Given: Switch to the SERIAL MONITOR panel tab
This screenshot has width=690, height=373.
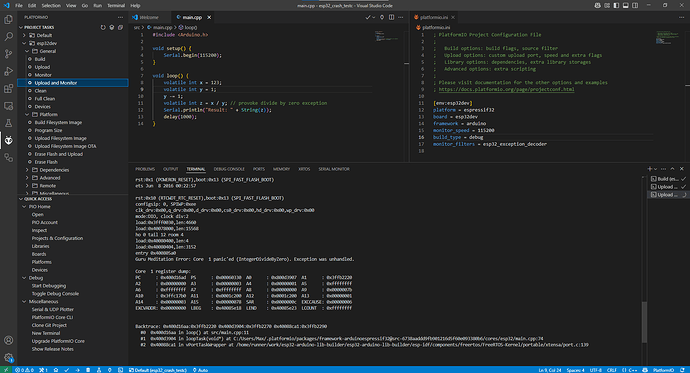Looking at the screenshot, I should [334, 169].
